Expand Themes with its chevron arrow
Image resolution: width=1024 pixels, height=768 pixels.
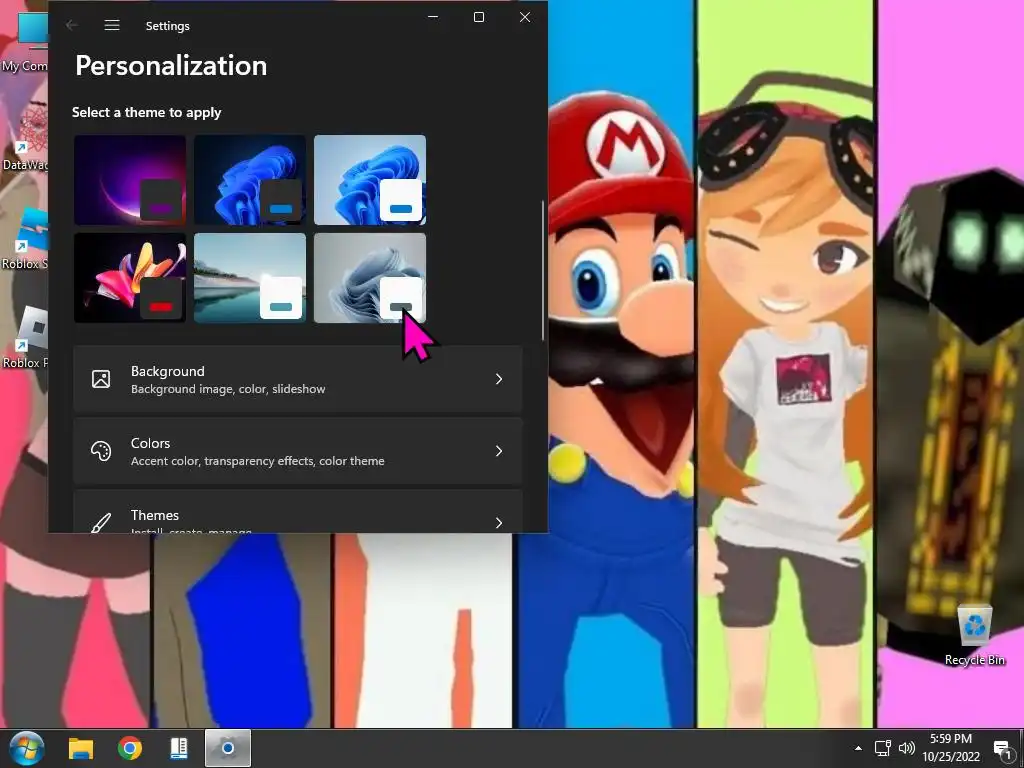[499, 522]
